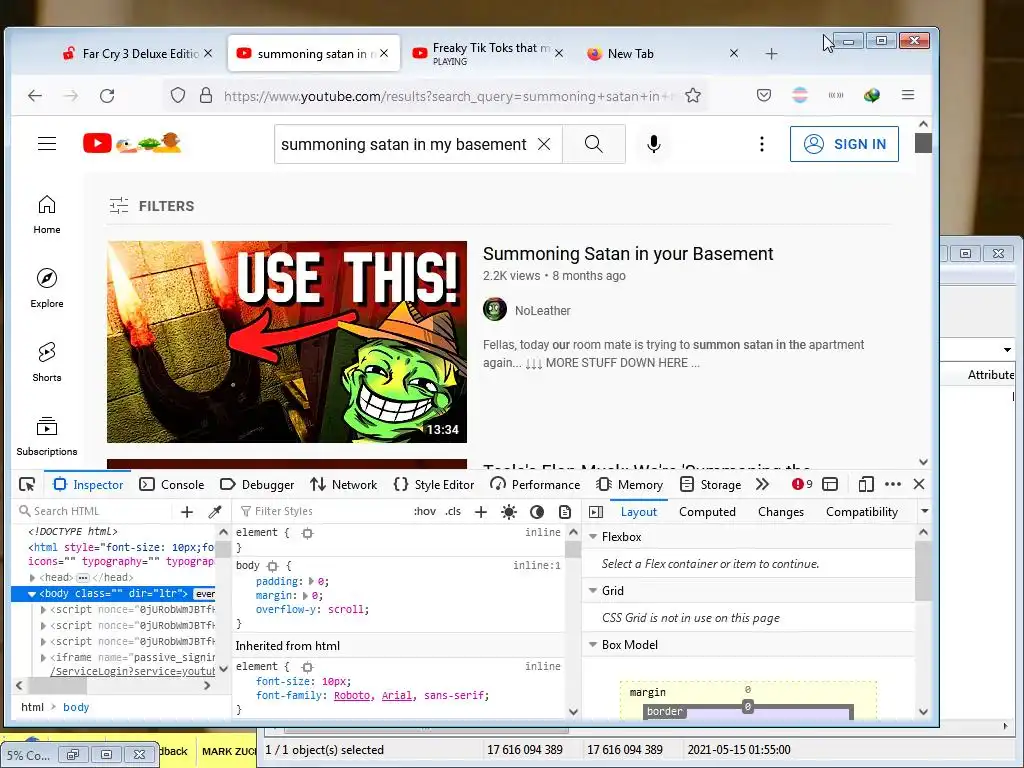Switch to the Console tab
Image resolution: width=1024 pixels, height=768 pixels.
[172, 485]
